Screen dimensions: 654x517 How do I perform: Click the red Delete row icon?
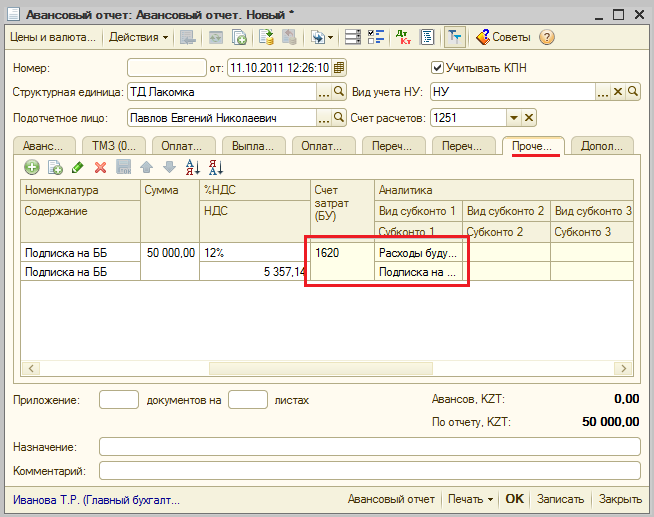[100, 168]
